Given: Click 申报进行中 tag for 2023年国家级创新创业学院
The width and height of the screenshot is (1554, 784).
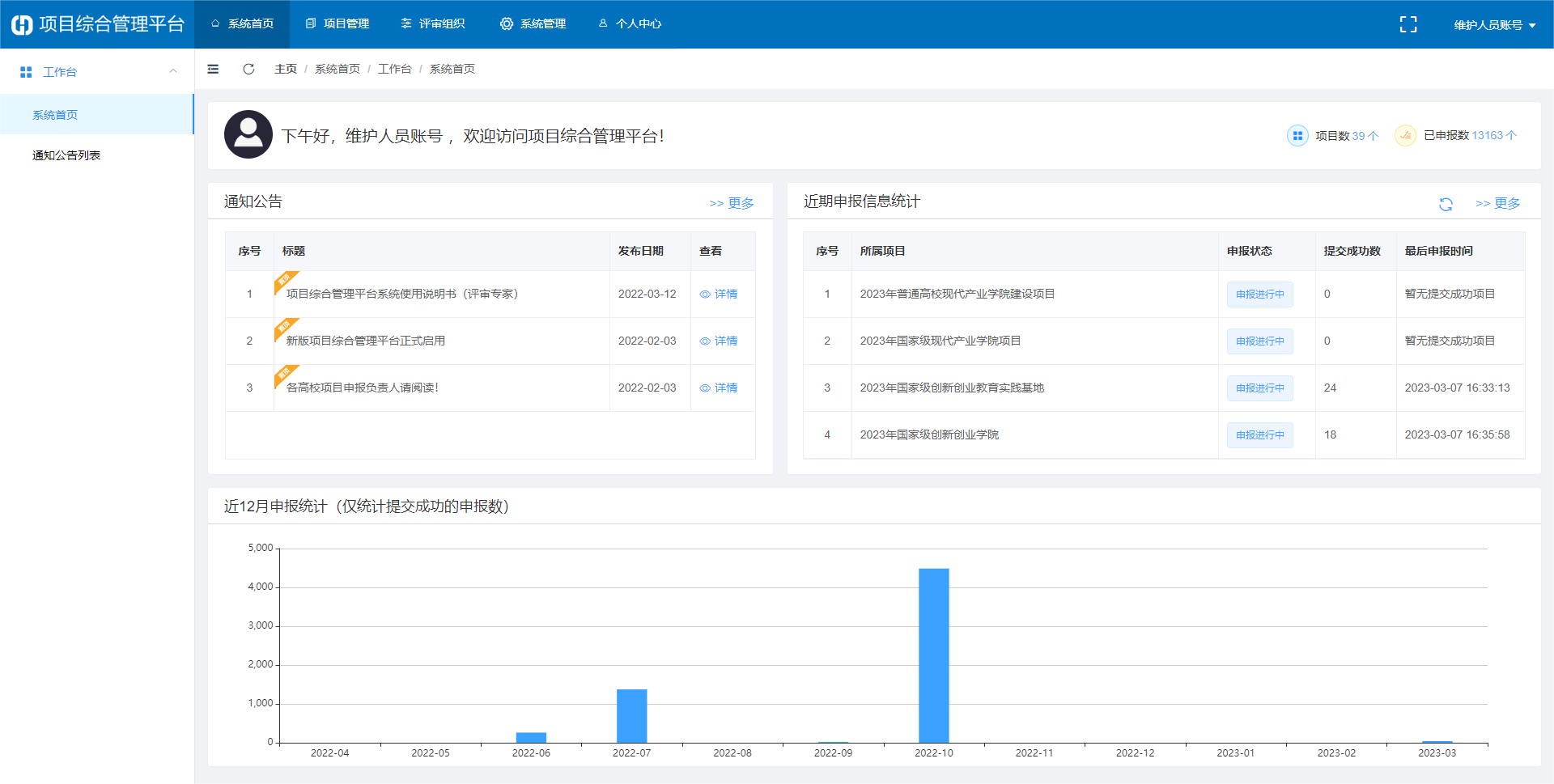Looking at the screenshot, I should (x=1259, y=435).
